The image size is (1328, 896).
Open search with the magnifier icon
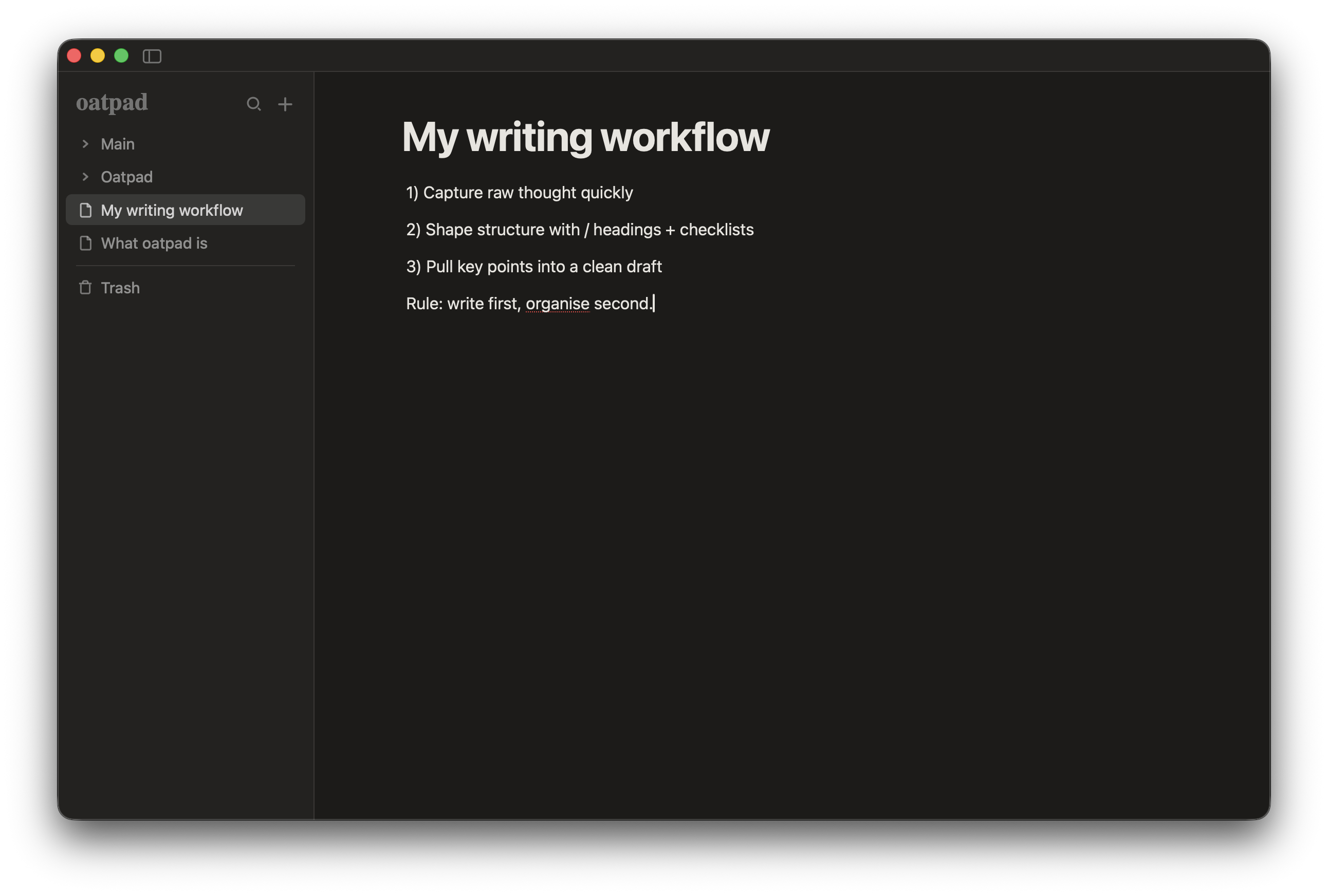coord(254,104)
